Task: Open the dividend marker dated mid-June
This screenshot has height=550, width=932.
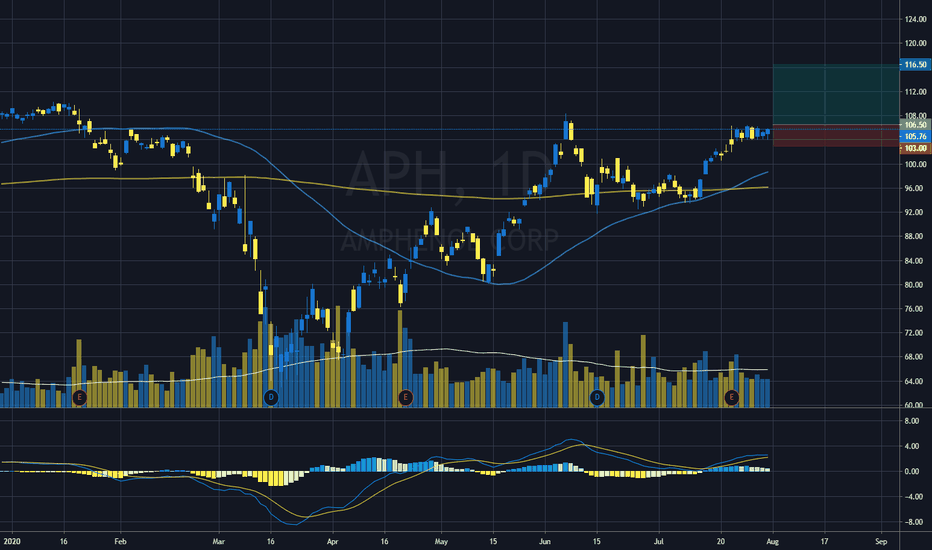Action: (597, 397)
